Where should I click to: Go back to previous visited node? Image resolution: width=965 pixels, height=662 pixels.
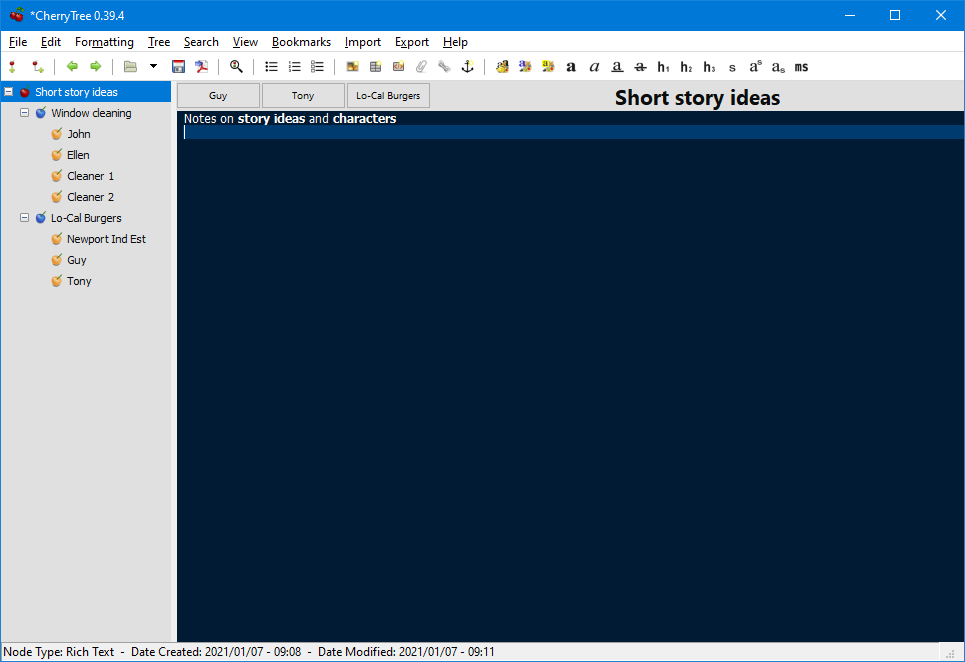point(73,66)
